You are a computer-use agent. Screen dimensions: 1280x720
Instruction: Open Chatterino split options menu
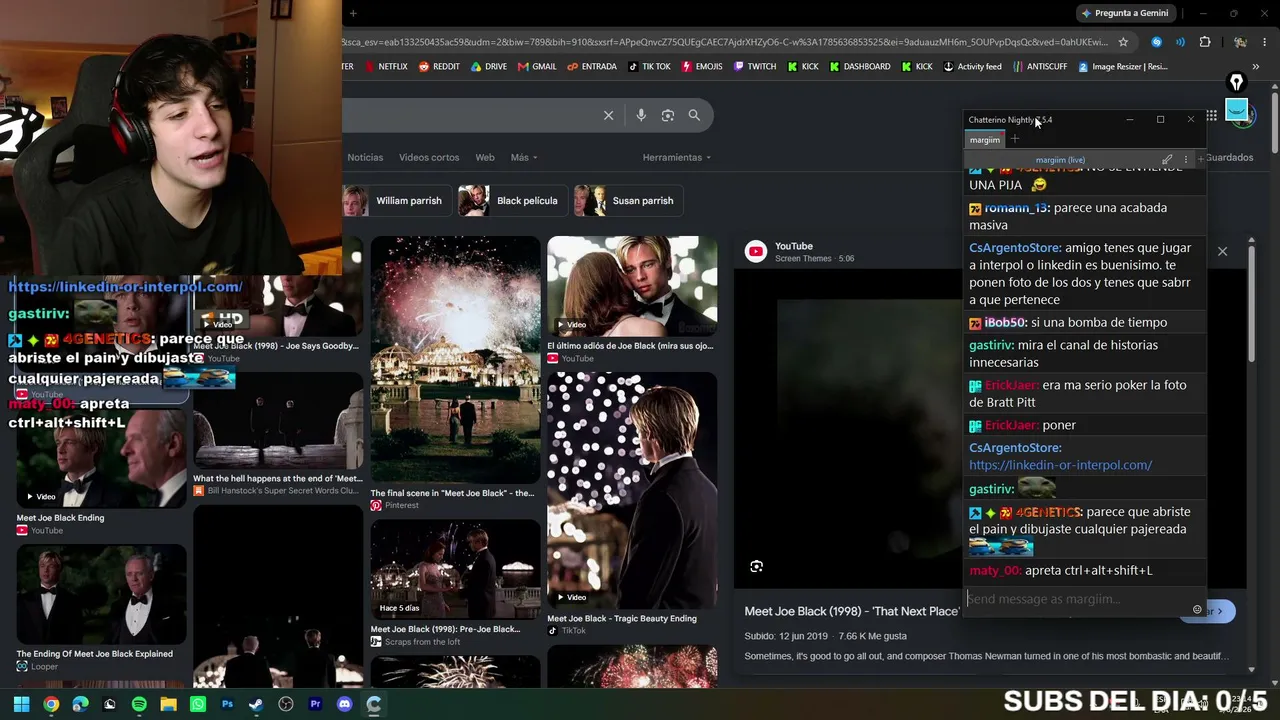click(x=1186, y=160)
